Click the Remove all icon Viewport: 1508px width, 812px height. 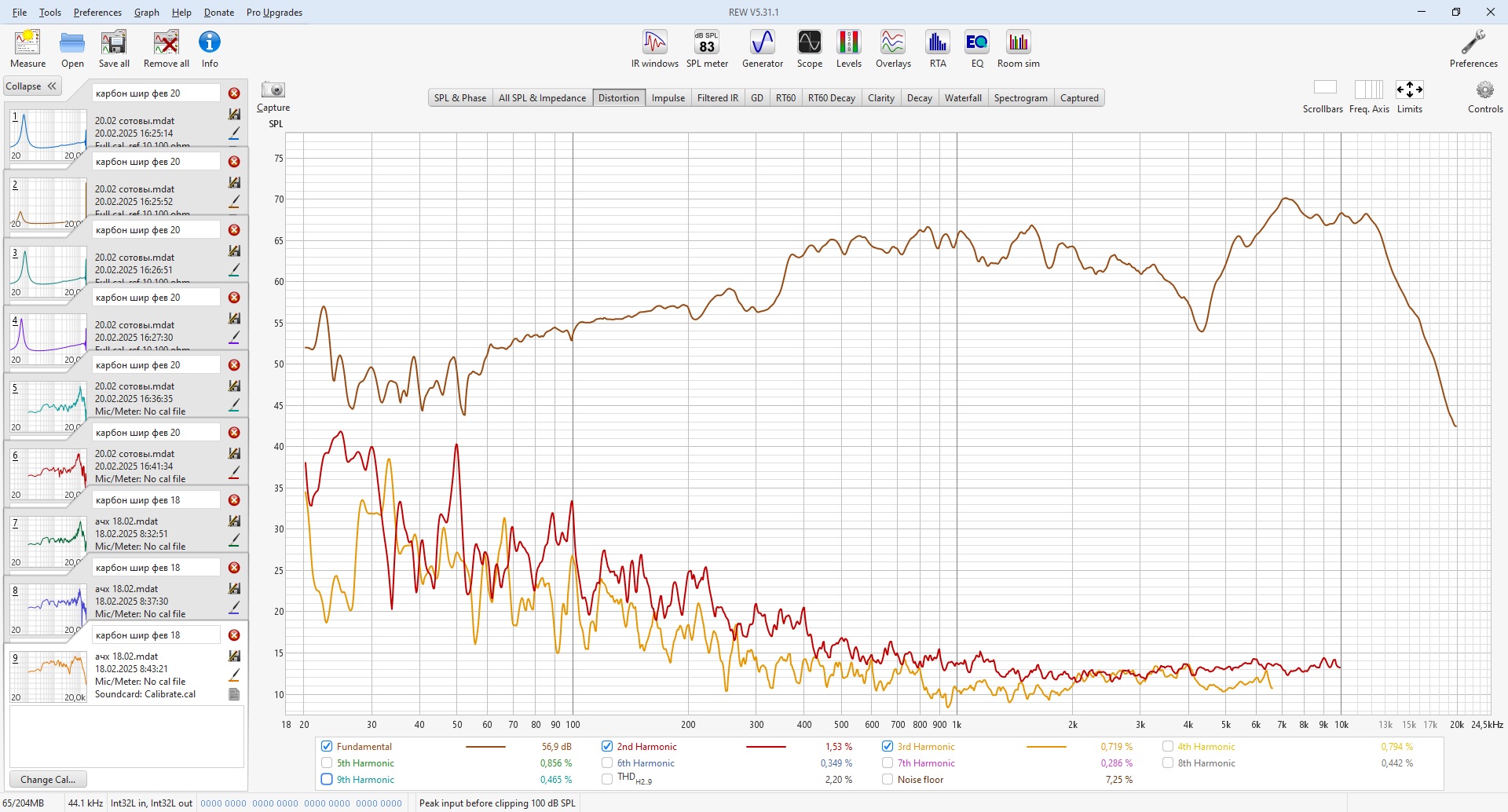pos(166,49)
